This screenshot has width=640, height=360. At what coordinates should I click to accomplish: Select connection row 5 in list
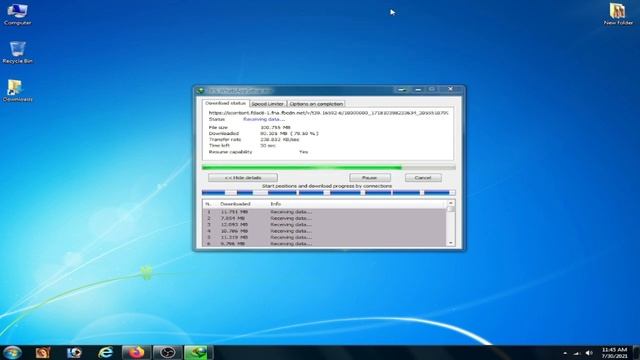click(324, 237)
